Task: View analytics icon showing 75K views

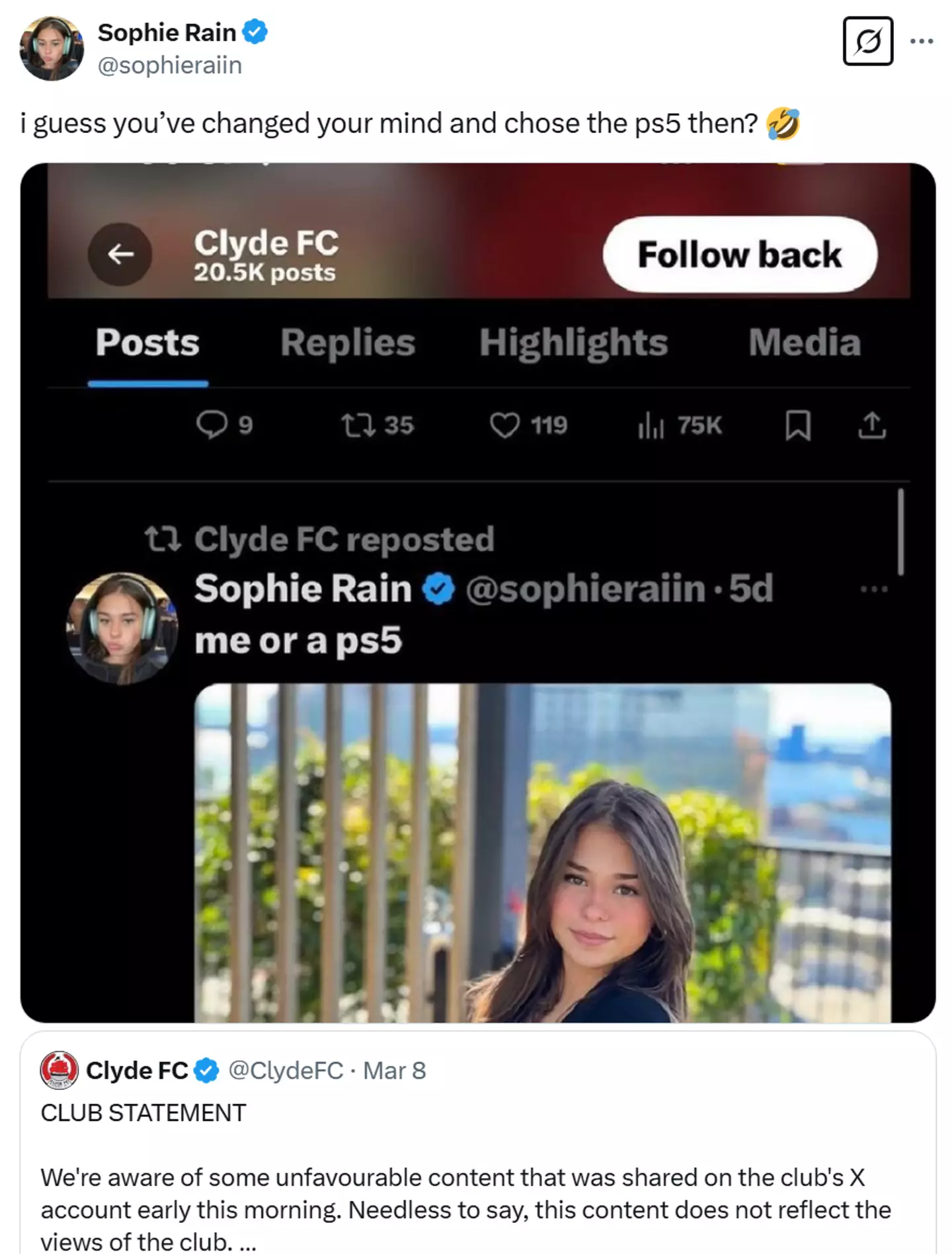Action: pyautogui.click(x=651, y=425)
